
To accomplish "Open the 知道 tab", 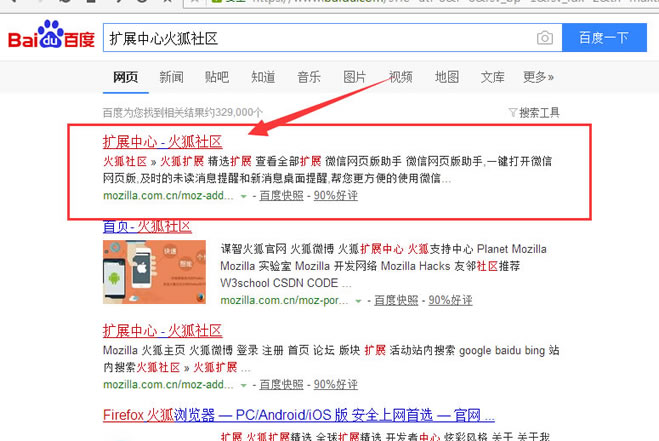I will click(263, 77).
